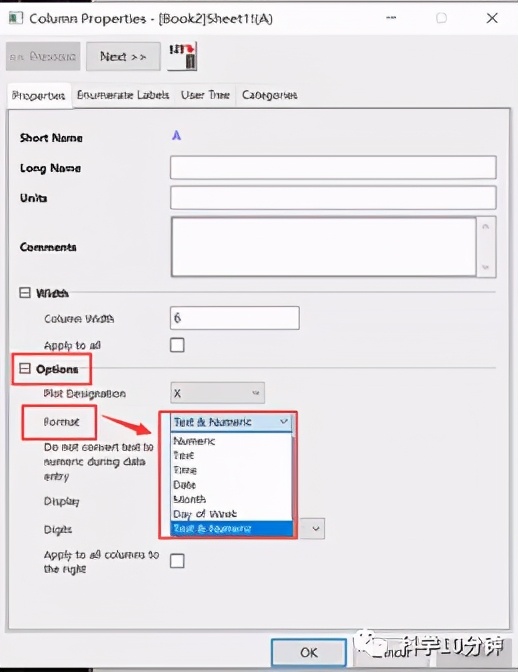Click the Comments scrollbar up arrow
The image size is (518, 672).
pyautogui.click(x=485, y=227)
